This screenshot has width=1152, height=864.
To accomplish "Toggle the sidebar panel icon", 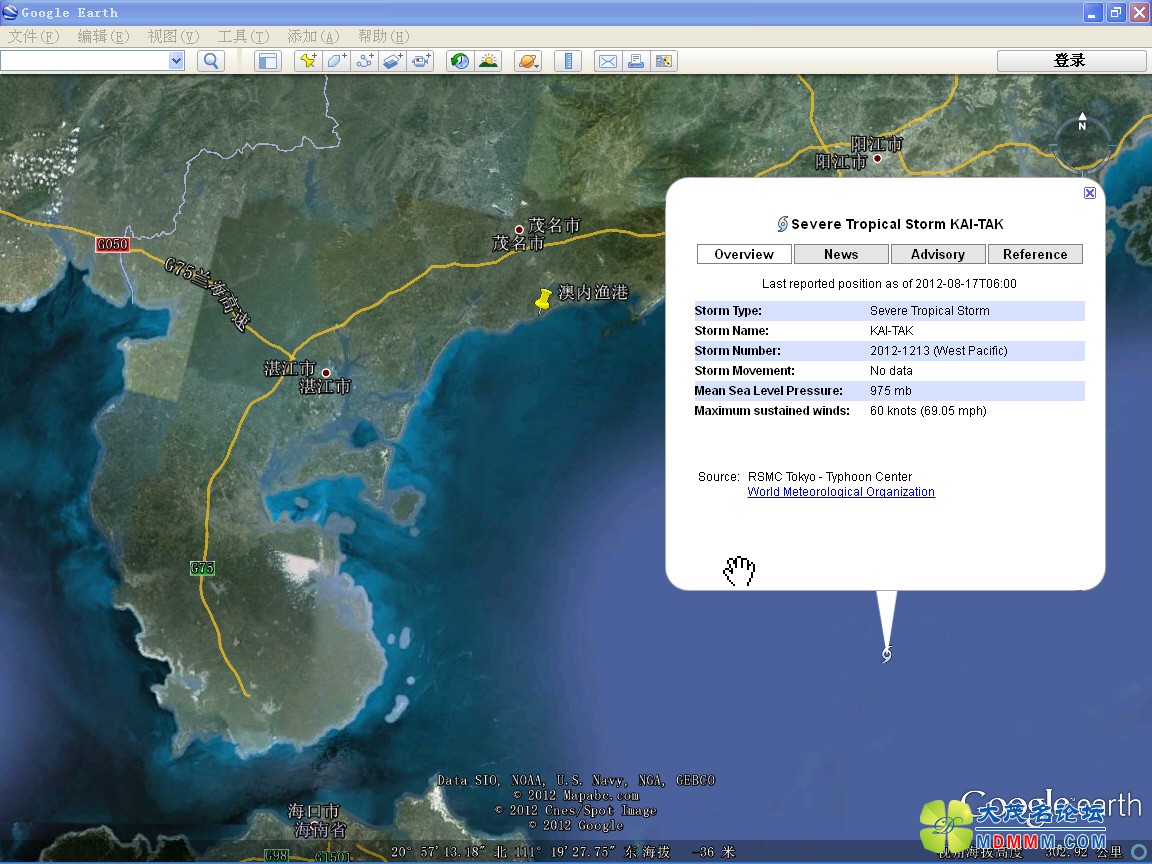I will coord(268,61).
